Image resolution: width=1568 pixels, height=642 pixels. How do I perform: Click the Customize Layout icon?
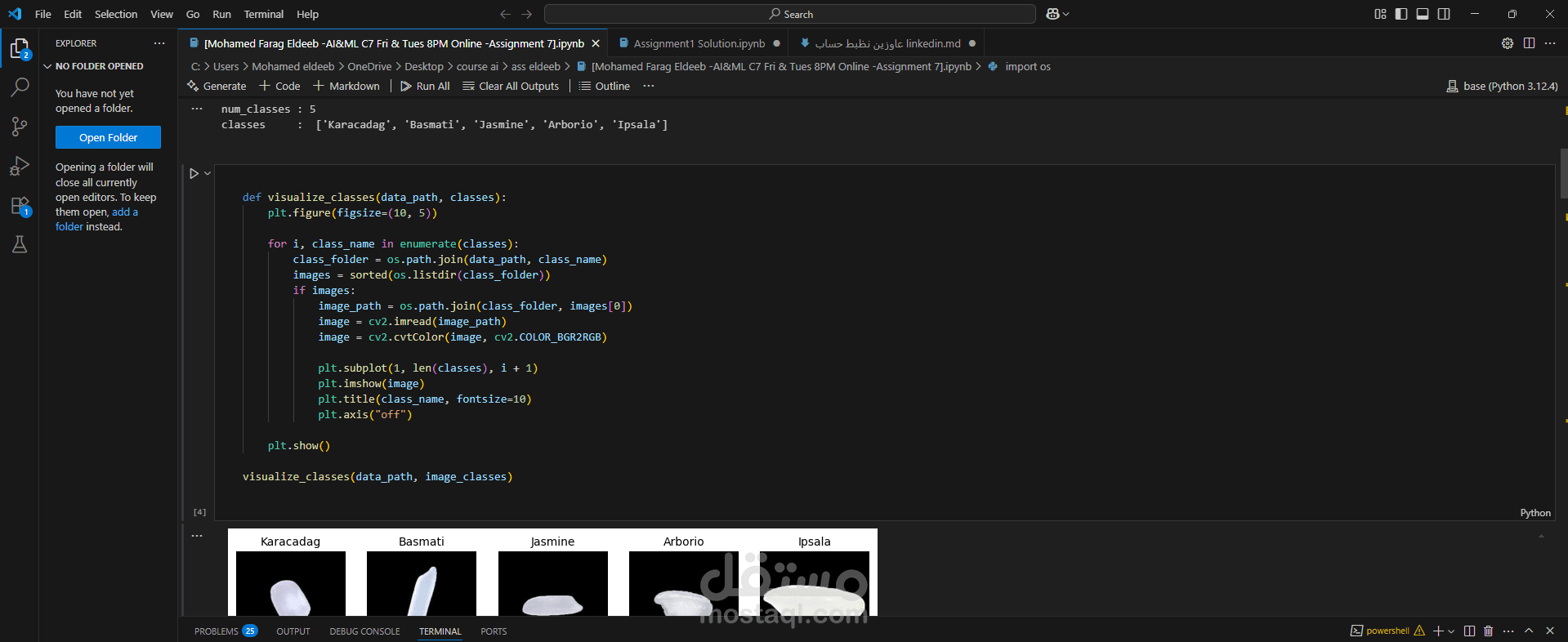(1380, 14)
